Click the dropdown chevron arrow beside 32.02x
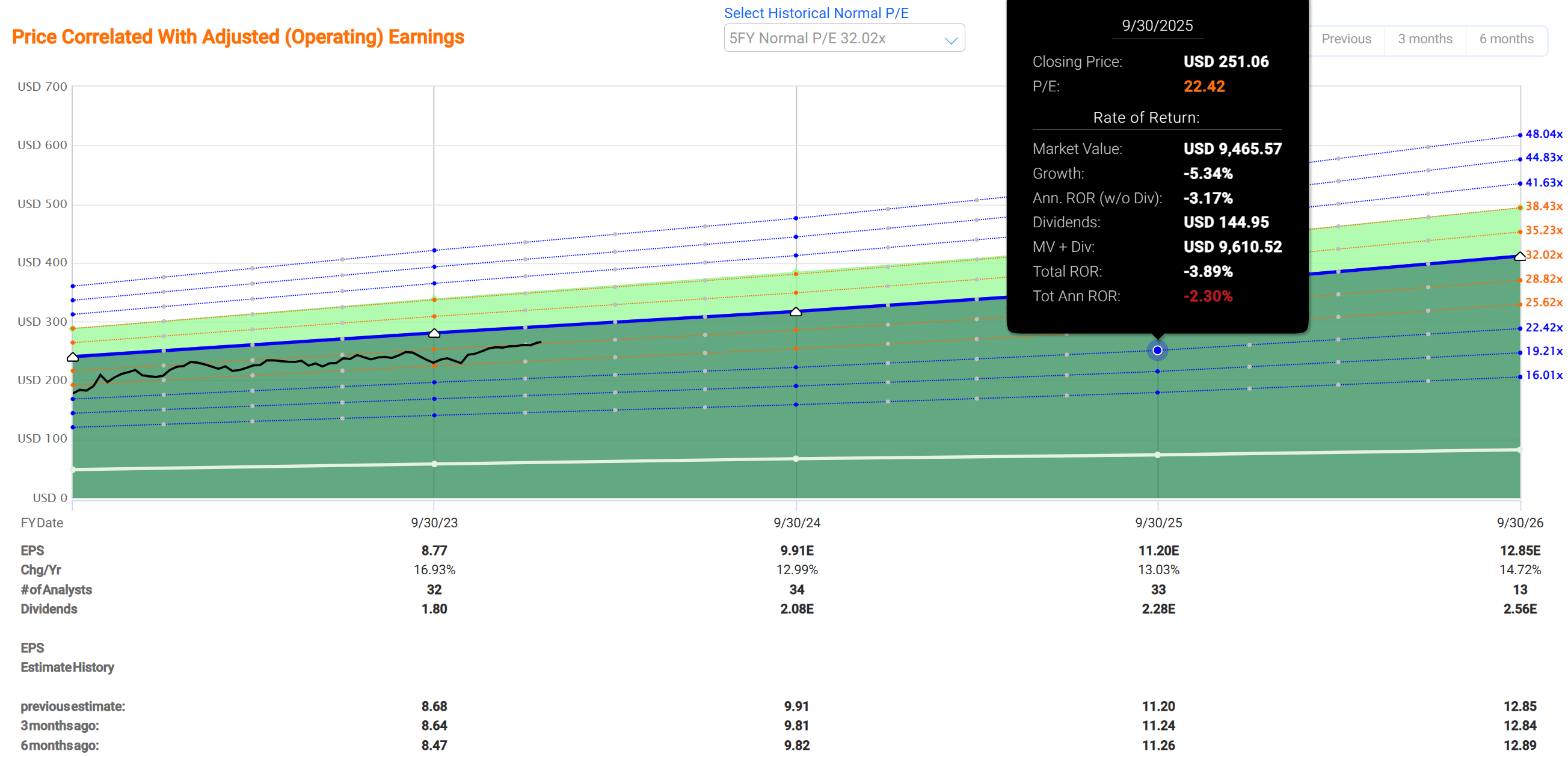 point(950,41)
